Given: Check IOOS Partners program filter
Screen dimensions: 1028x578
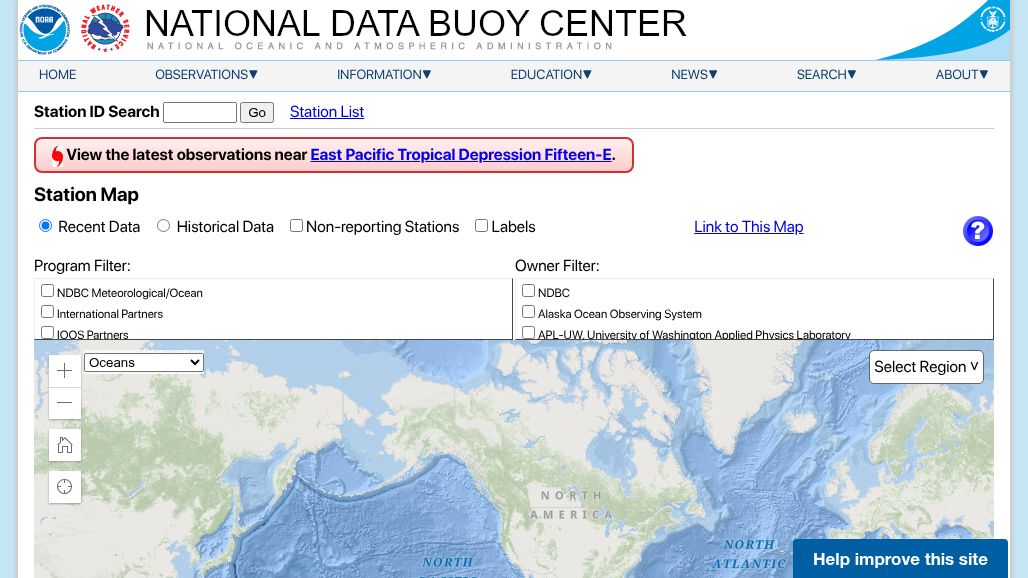Looking at the screenshot, I should [47, 332].
